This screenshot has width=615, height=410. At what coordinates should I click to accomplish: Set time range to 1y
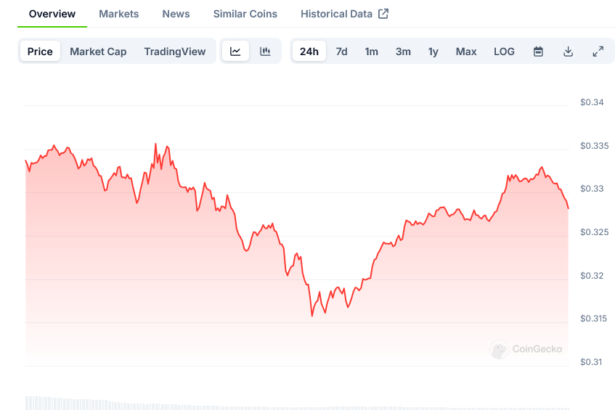[433, 51]
